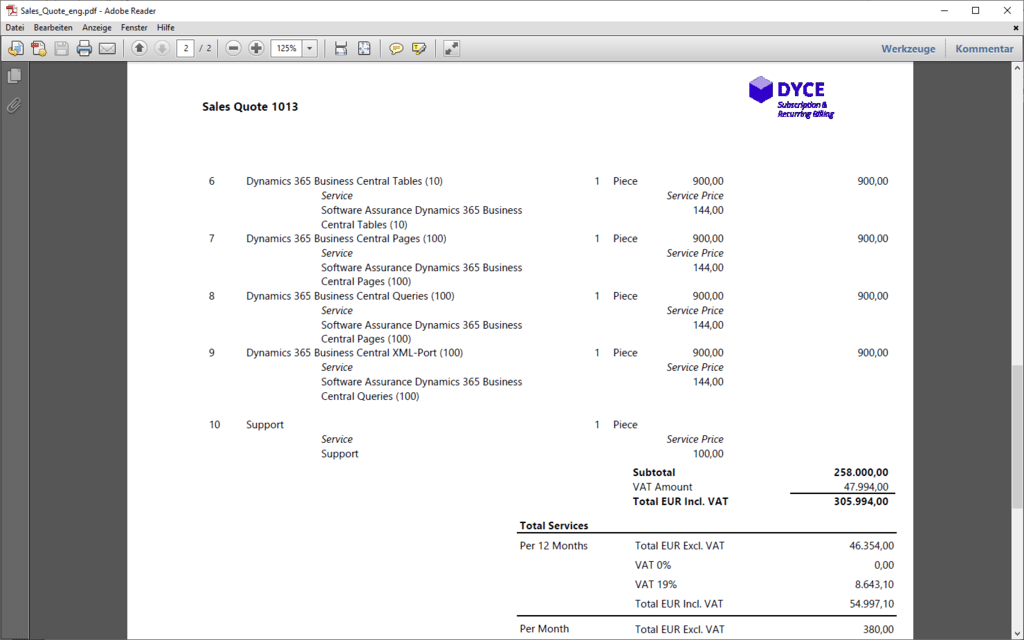
Task: Click the Total EUR Incl. VAT 305.994,00
Action: [861, 502]
